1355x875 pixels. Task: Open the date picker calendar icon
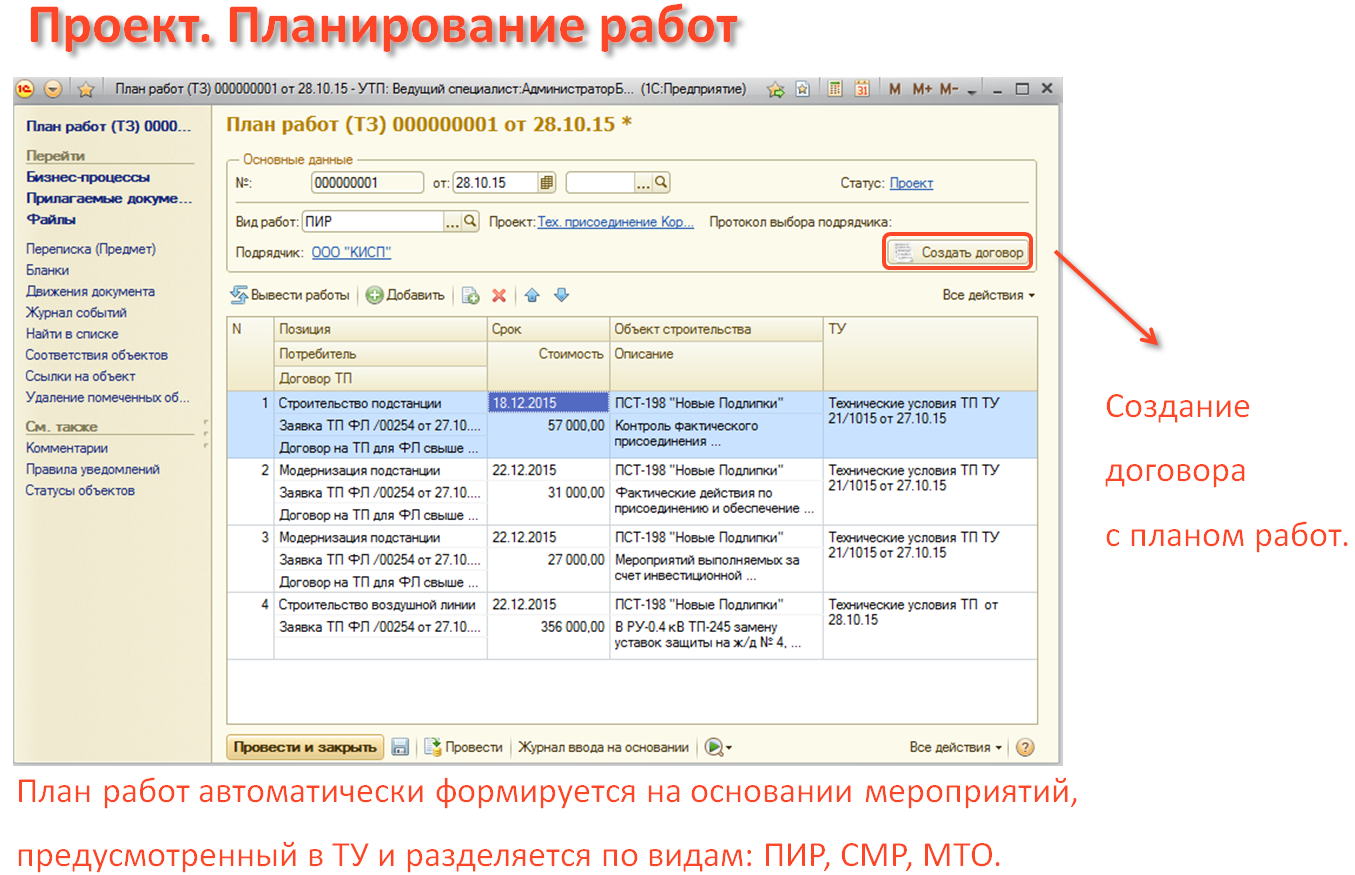tap(546, 183)
